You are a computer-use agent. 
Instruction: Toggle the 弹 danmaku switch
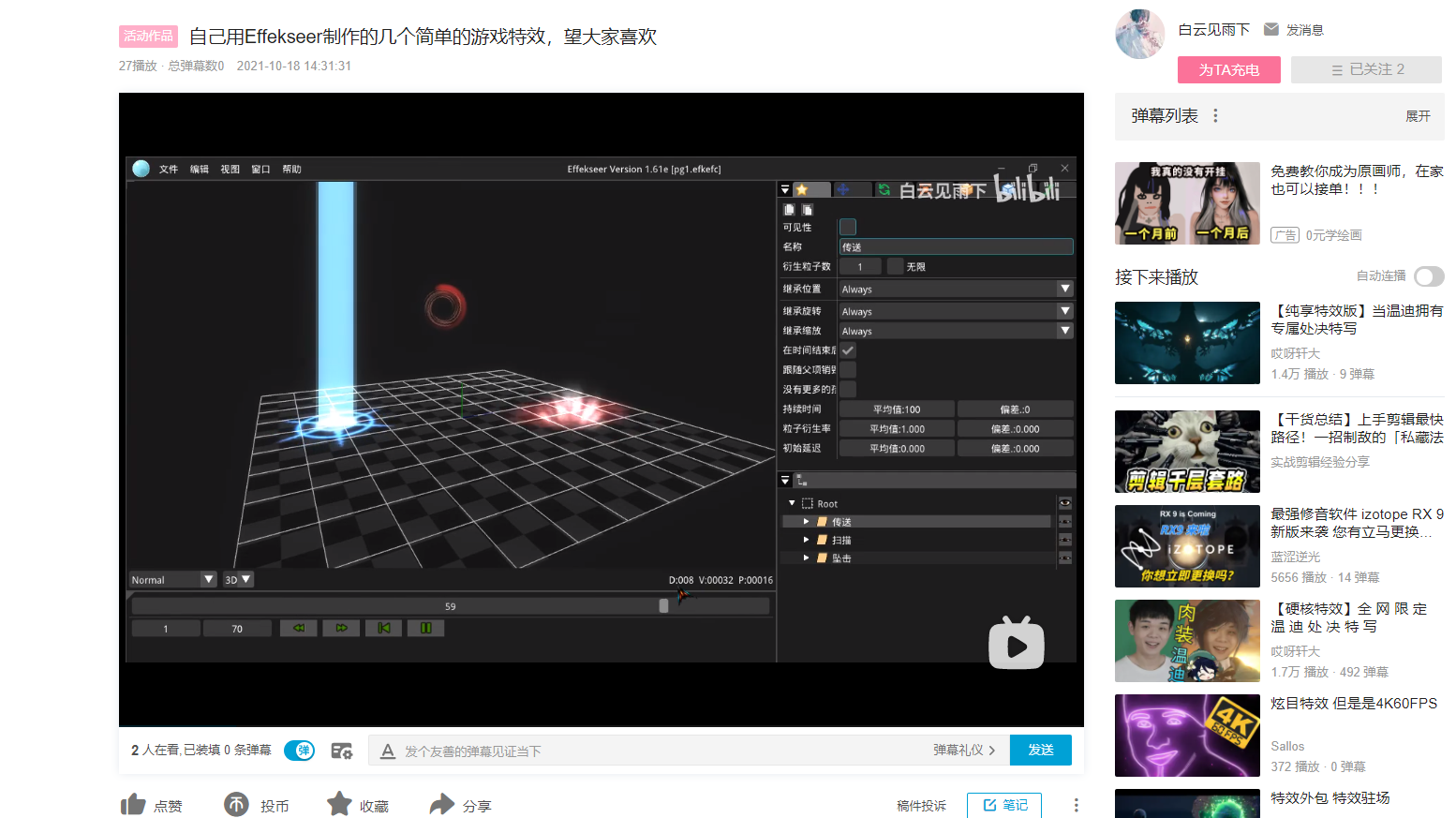click(300, 751)
